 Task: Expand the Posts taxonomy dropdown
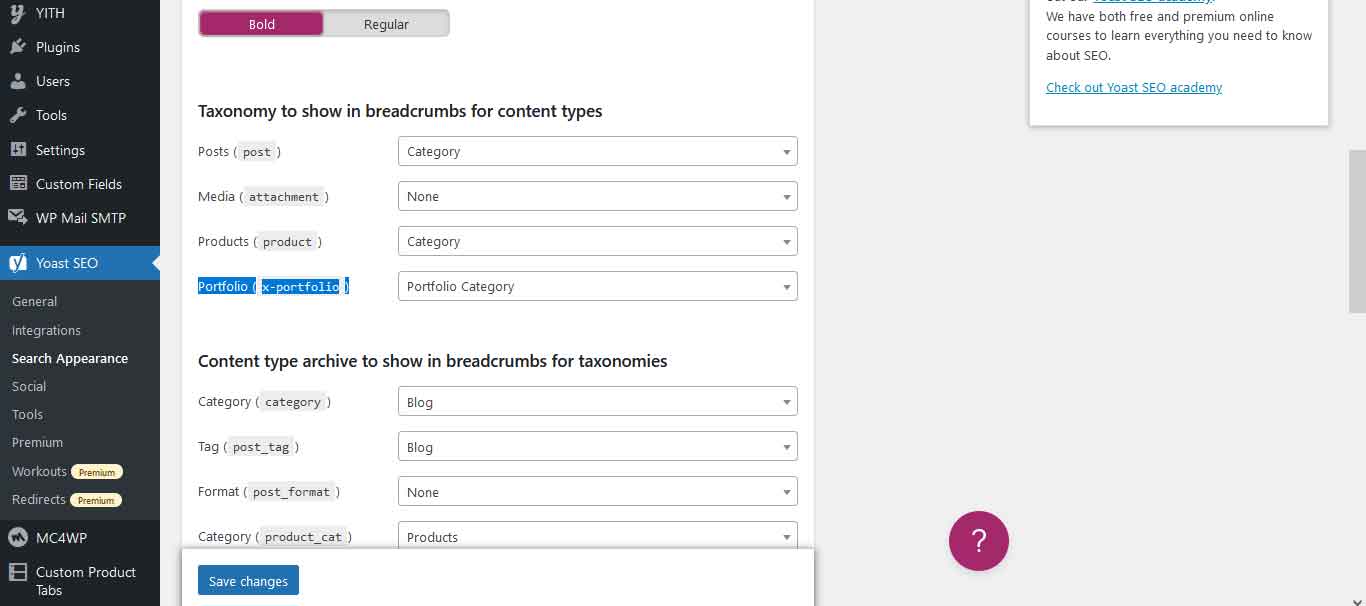(598, 152)
